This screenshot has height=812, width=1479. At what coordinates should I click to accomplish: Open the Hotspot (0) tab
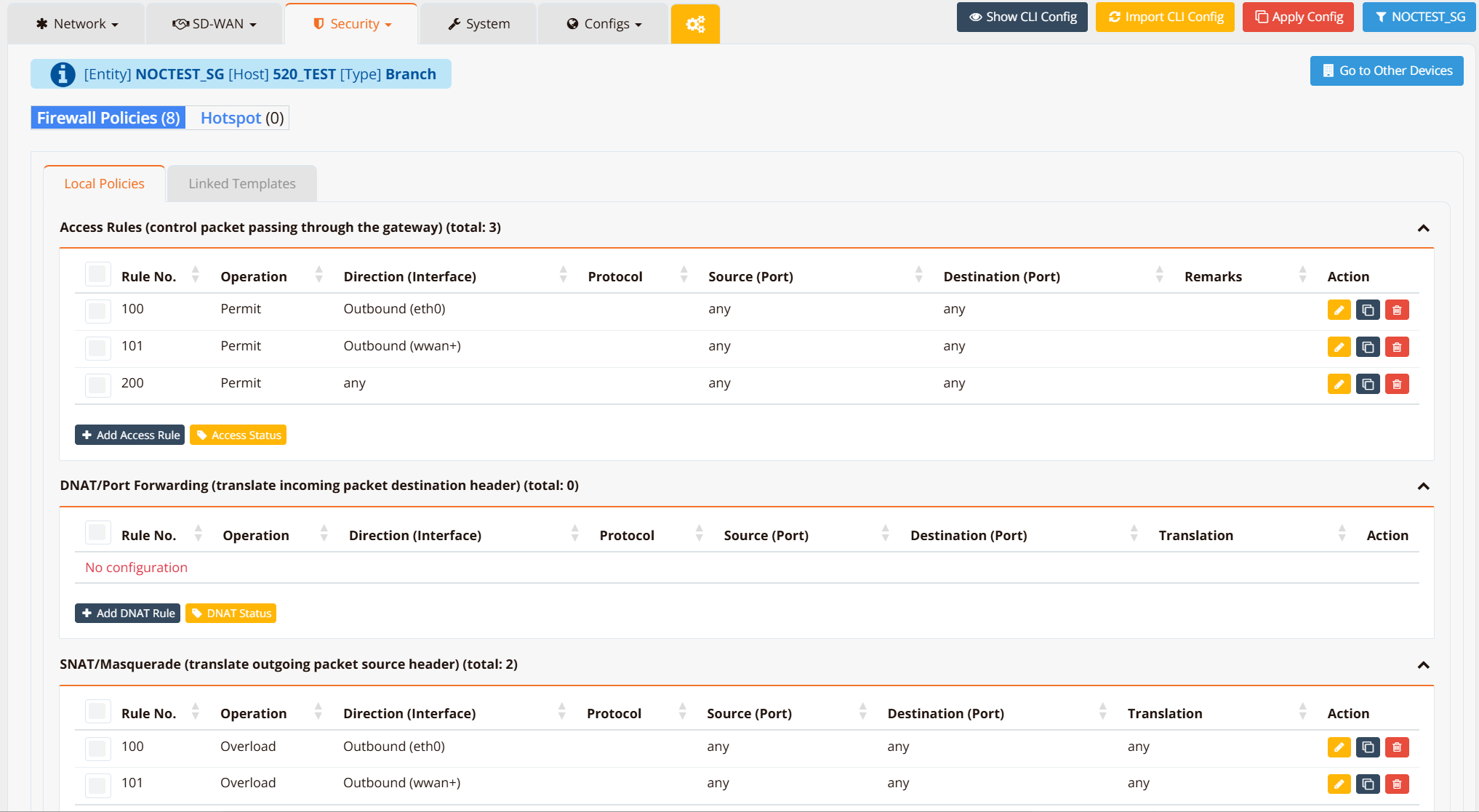click(x=241, y=118)
